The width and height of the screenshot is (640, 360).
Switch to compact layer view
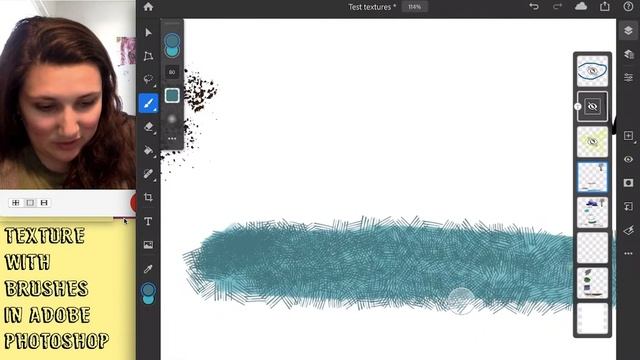[x=628, y=31]
